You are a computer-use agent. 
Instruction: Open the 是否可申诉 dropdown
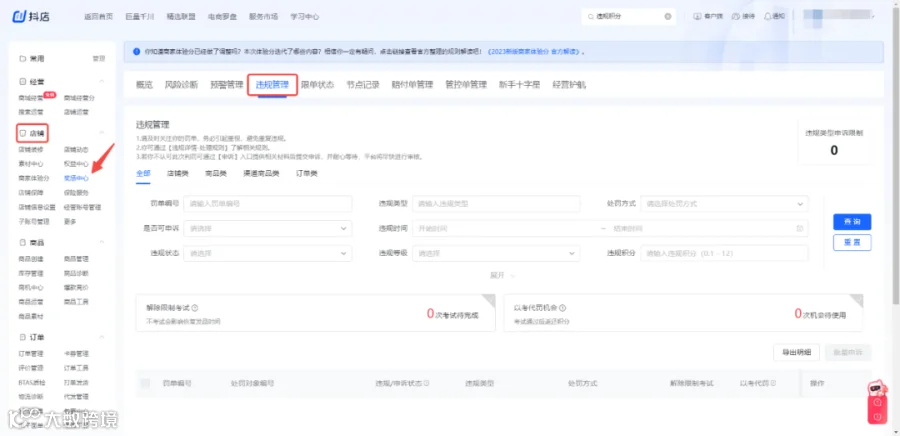point(267,228)
